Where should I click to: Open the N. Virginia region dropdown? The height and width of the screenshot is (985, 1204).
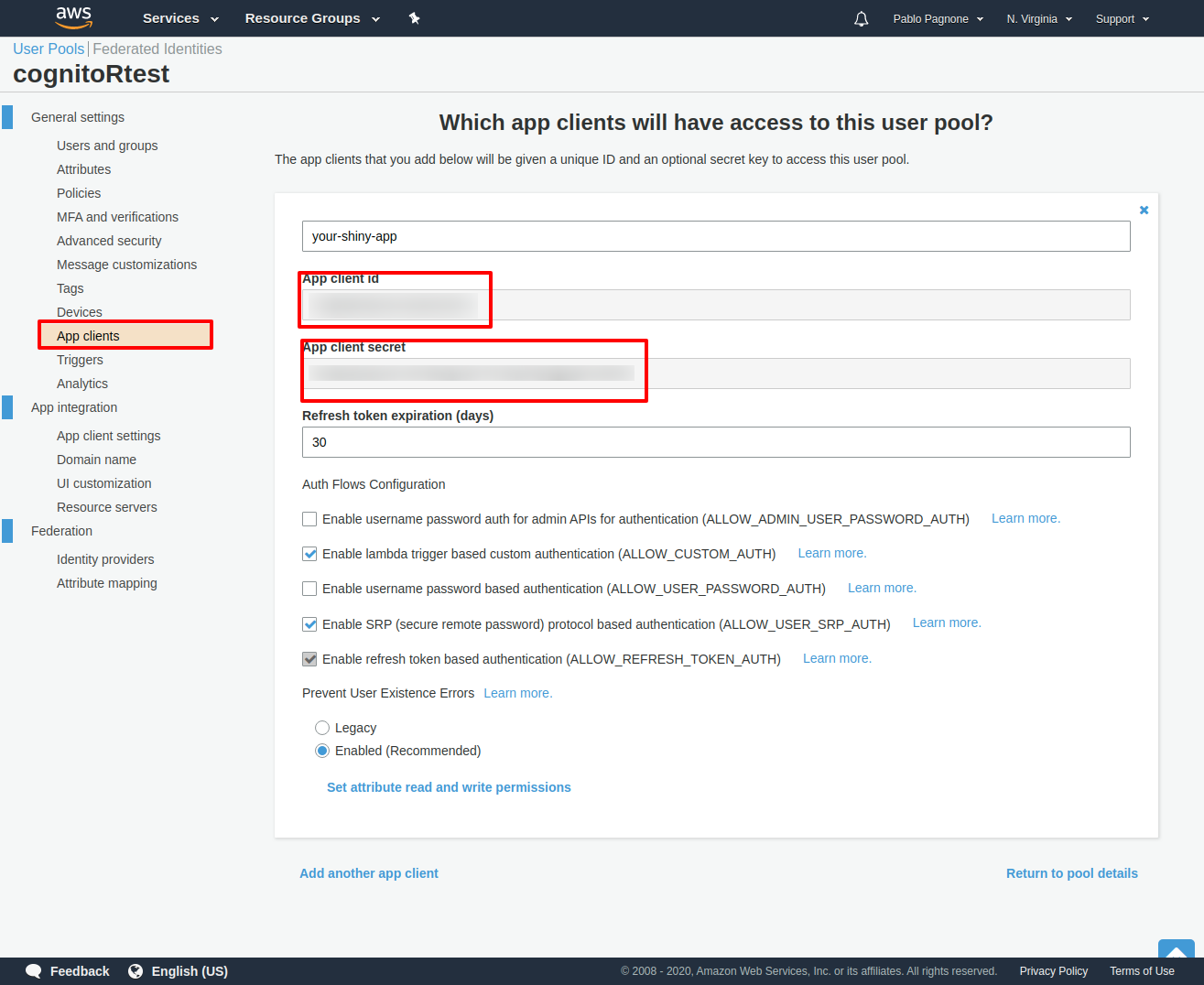1038,19
